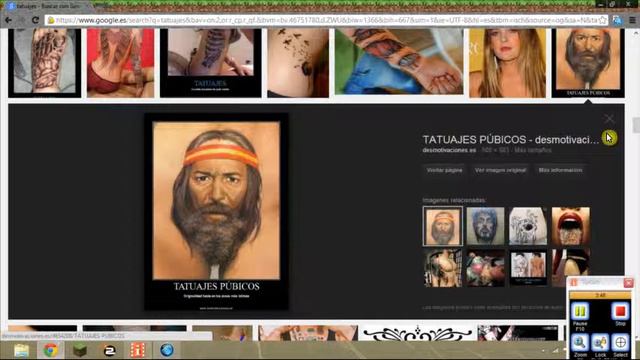Pause the screen recording
Viewport: 640px width, 360px height.
click(x=580, y=311)
